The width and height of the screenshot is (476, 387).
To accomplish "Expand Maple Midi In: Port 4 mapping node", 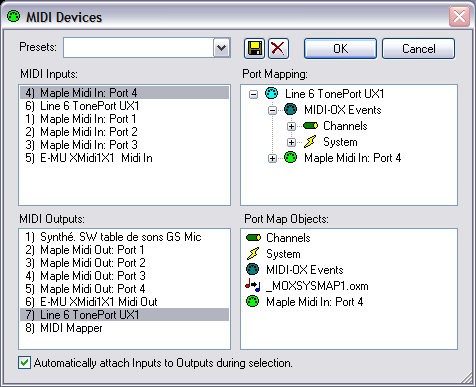I will (272, 159).
